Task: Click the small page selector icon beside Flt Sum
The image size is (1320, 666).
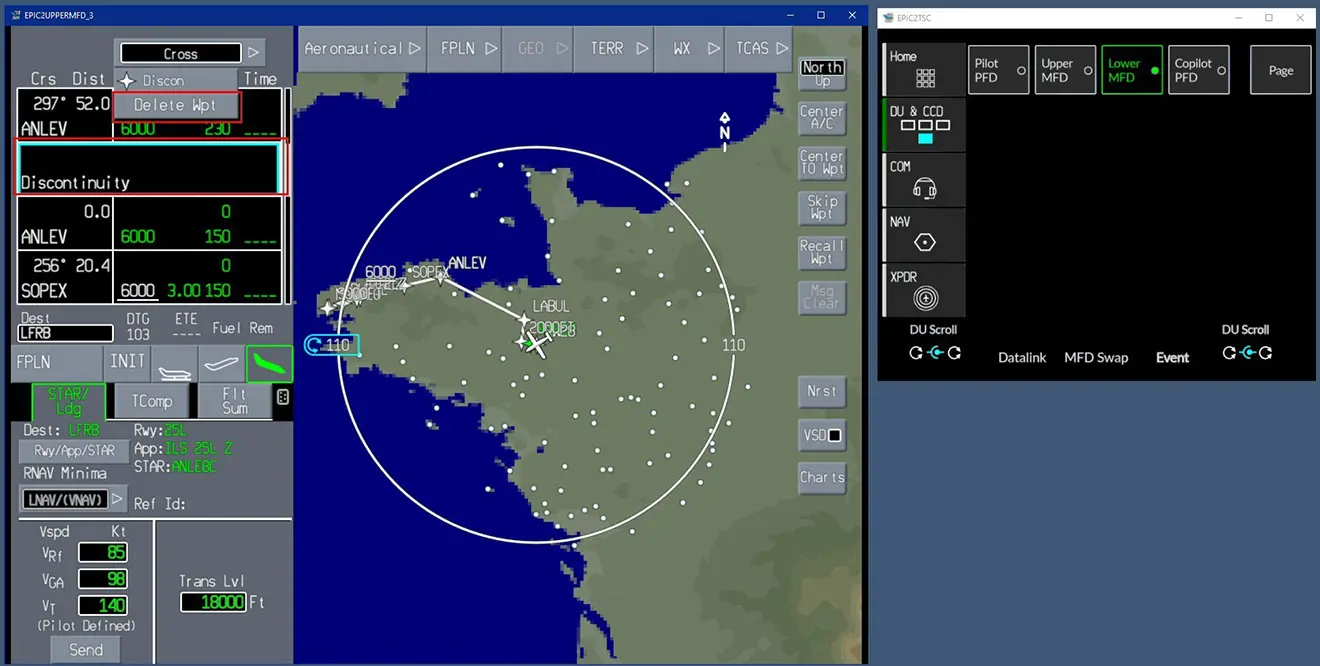Action: 283,398
